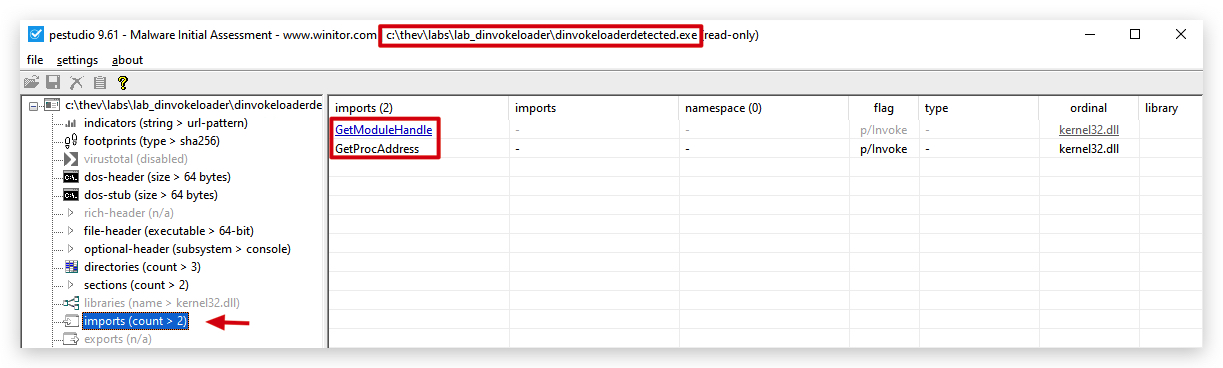Image resolution: width=1223 pixels, height=368 pixels.
Task: Click p/Invoke flag in GetModuleHandle row
Action: click(884, 130)
